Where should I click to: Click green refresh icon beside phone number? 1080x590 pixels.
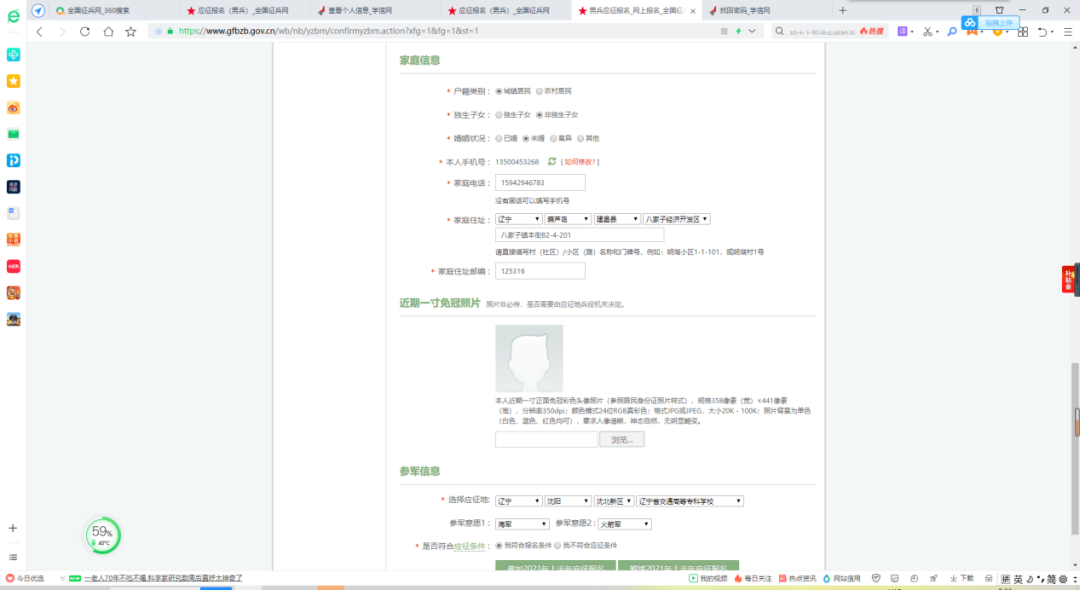[551, 161]
